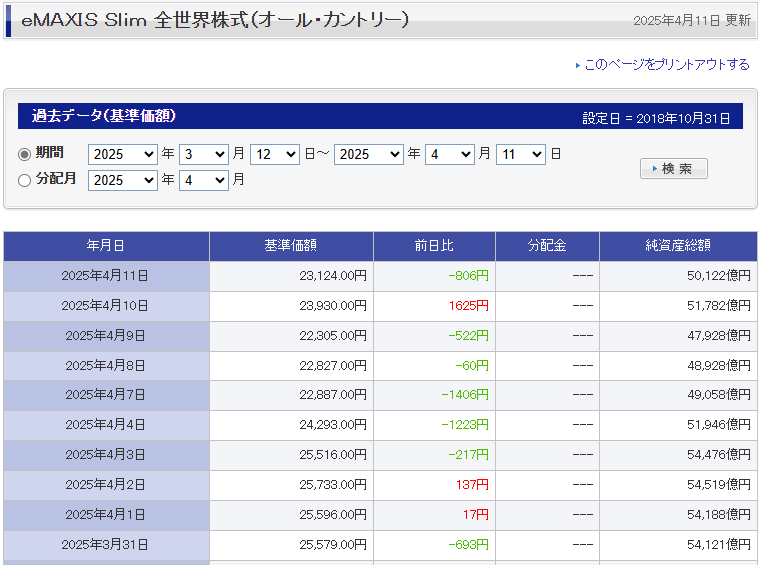The height and width of the screenshot is (565, 760).
Task: Open the end day dropdown showing 11
Action: 520,154
